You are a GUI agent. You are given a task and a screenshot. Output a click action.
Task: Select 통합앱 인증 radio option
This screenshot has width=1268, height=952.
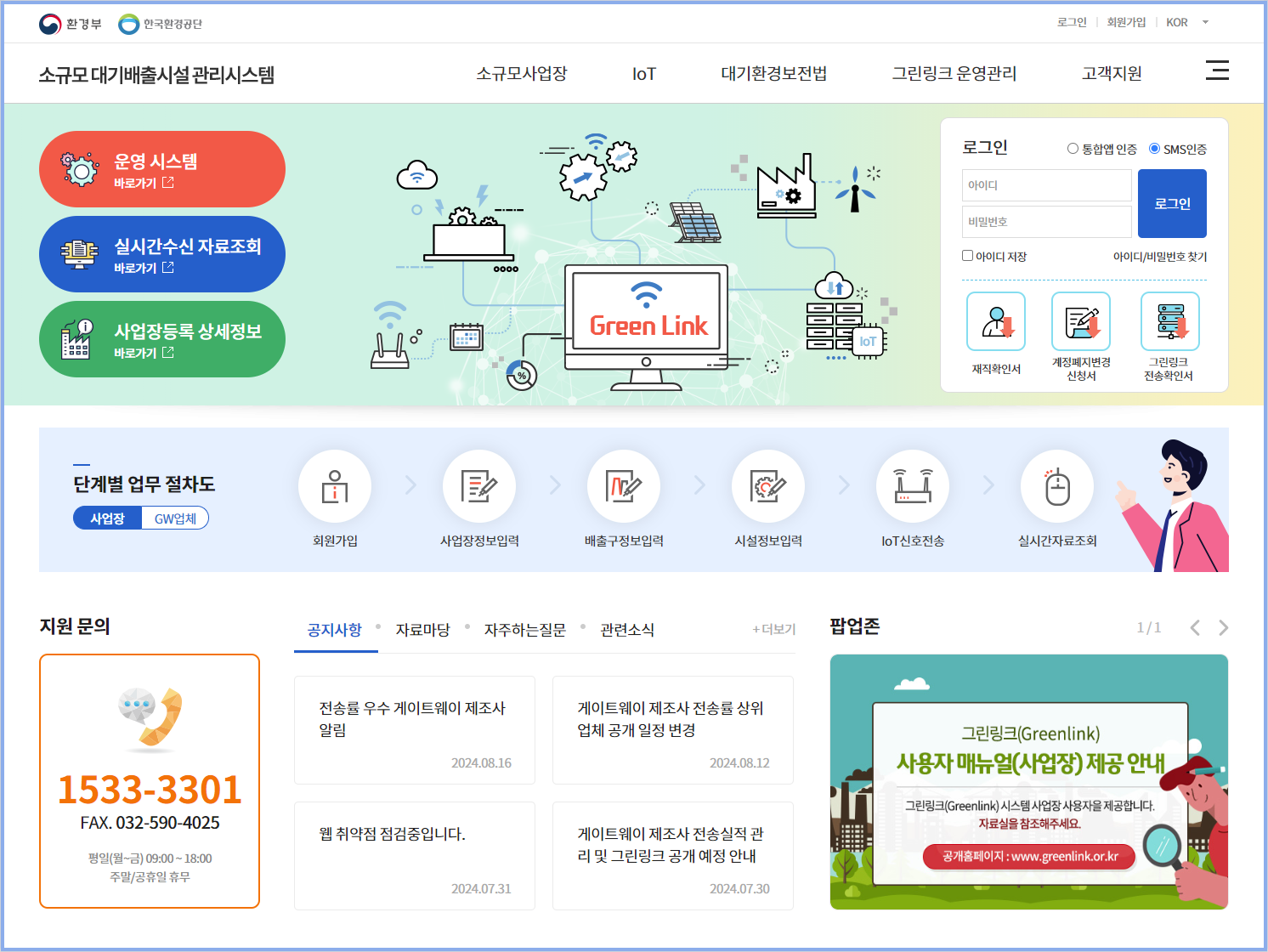pyautogui.click(x=1073, y=149)
